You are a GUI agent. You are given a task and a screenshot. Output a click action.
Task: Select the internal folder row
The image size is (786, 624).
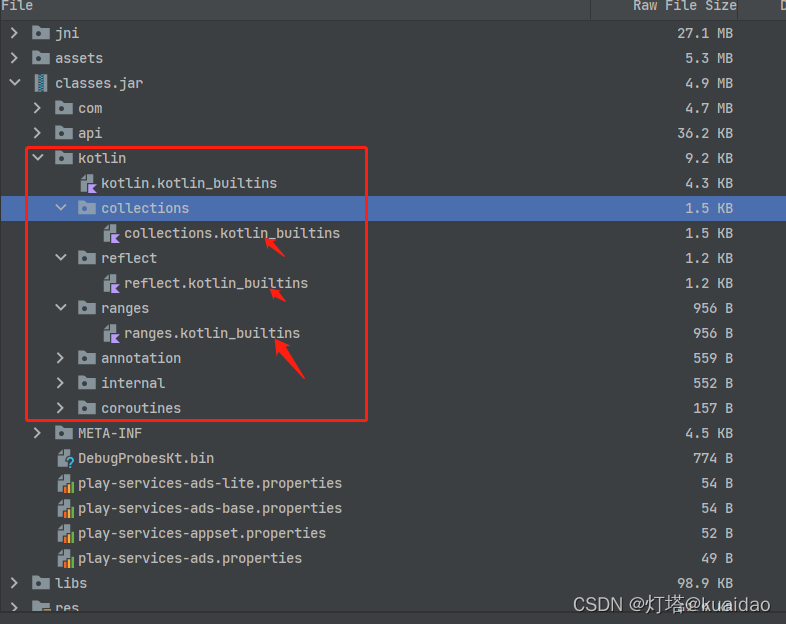click(133, 383)
